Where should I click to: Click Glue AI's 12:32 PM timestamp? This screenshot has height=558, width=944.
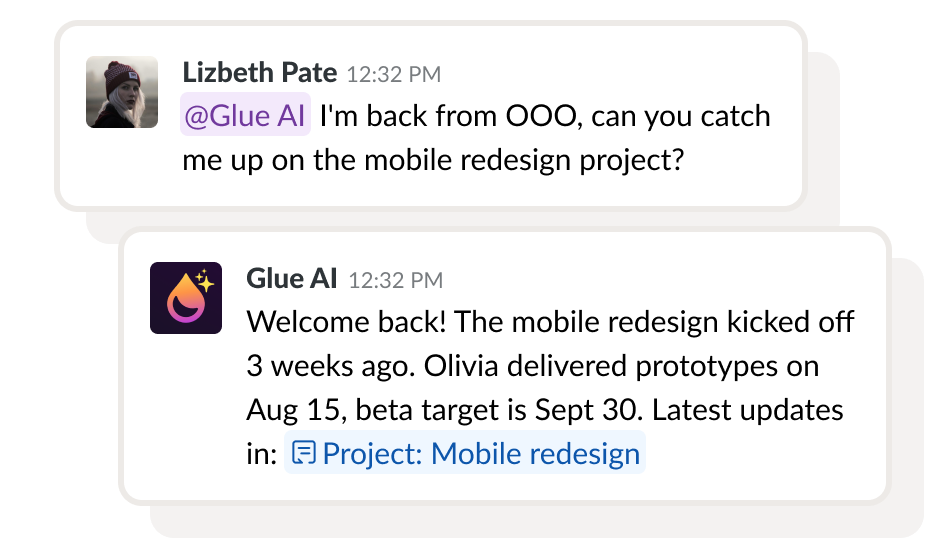click(396, 280)
